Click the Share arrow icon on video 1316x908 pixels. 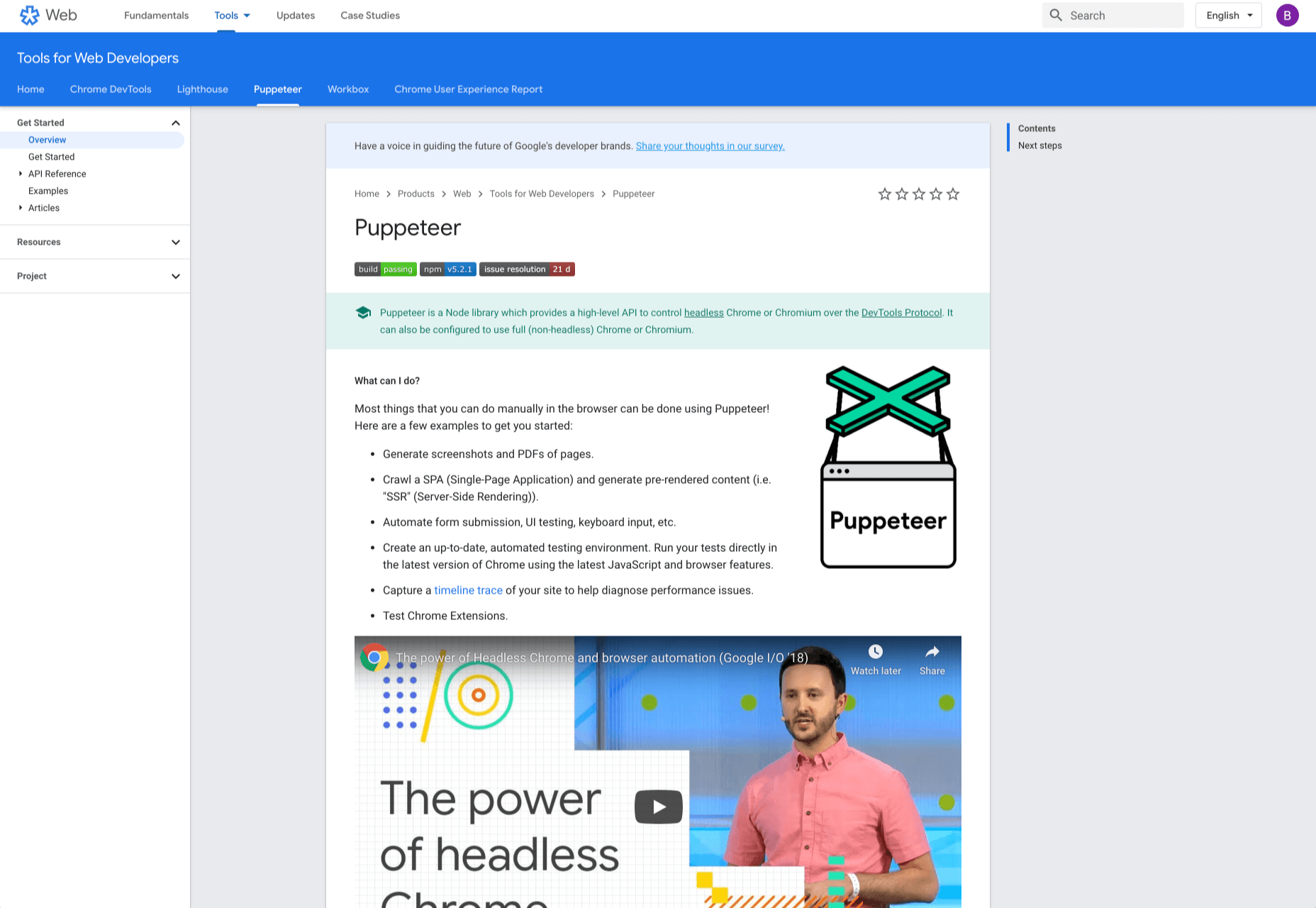pyautogui.click(x=932, y=652)
